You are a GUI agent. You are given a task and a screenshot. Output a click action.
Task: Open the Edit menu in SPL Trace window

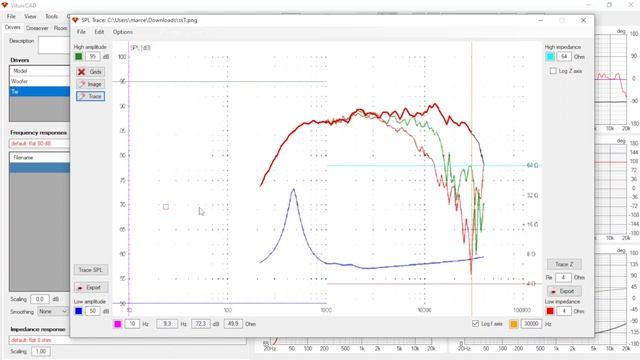point(99,32)
